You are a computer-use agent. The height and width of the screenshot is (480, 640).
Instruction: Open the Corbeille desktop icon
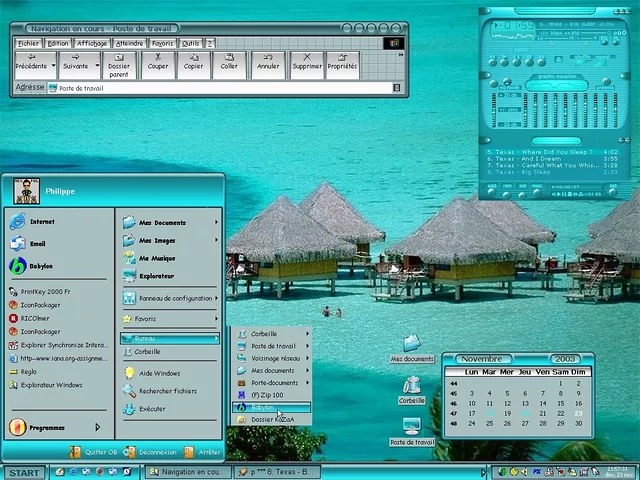(411, 389)
